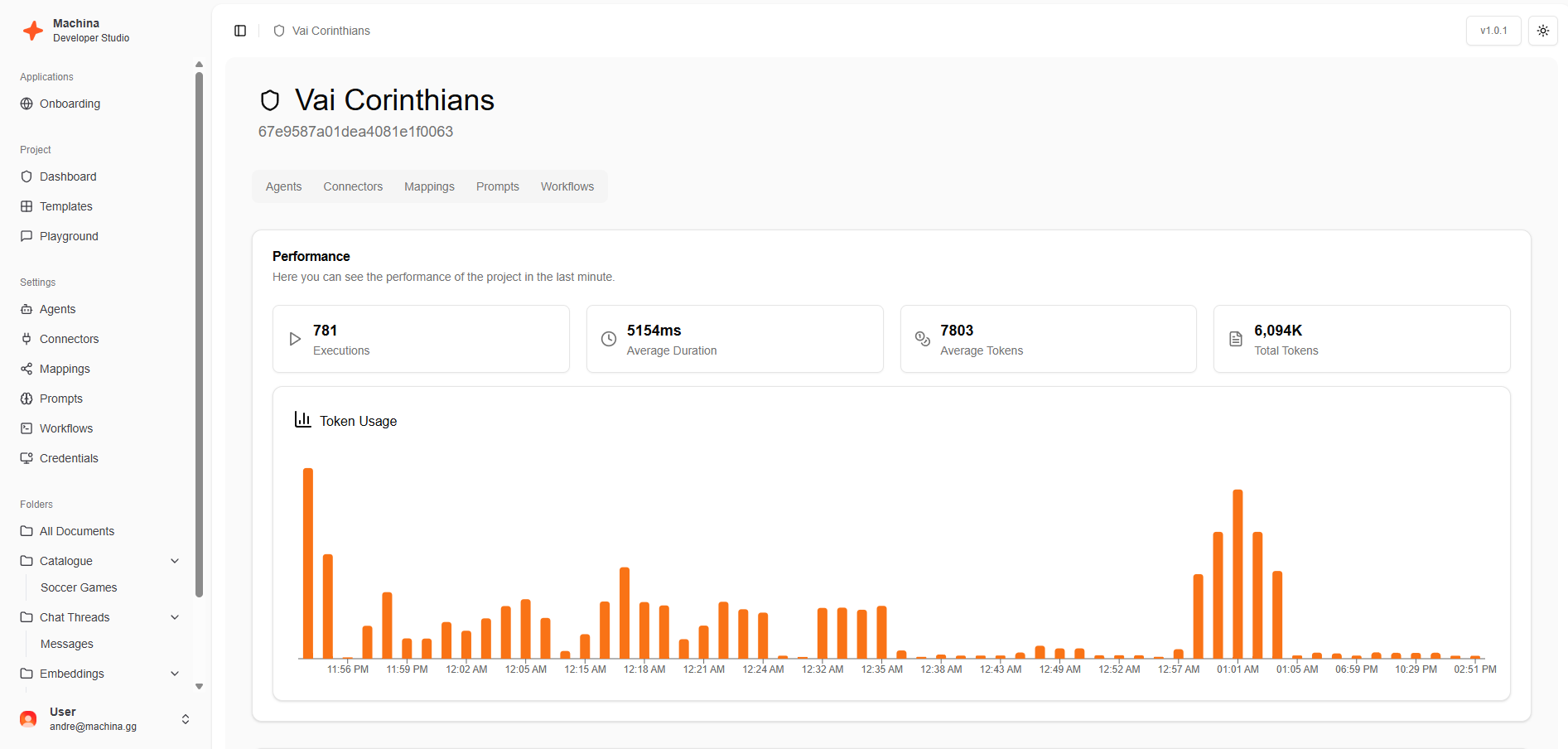1568x749 pixels.
Task: Click the 01:01 AM peak bar
Action: (1238, 574)
